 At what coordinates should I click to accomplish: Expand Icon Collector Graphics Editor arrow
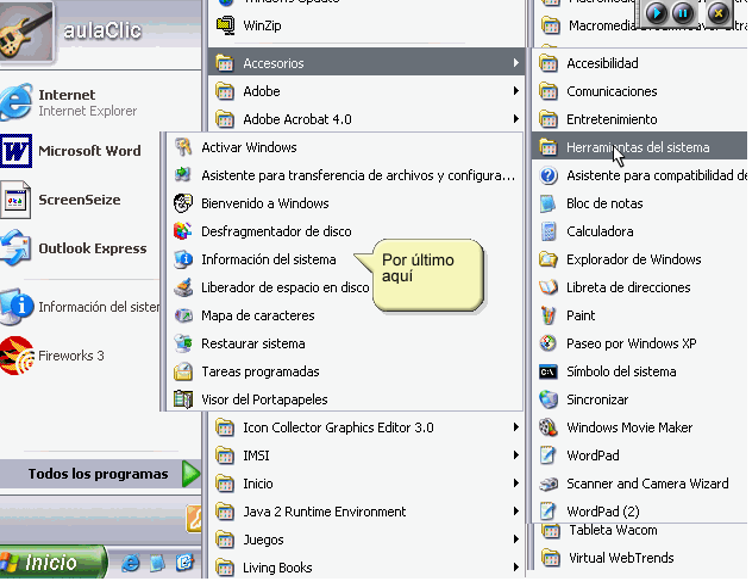tap(516, 427)
